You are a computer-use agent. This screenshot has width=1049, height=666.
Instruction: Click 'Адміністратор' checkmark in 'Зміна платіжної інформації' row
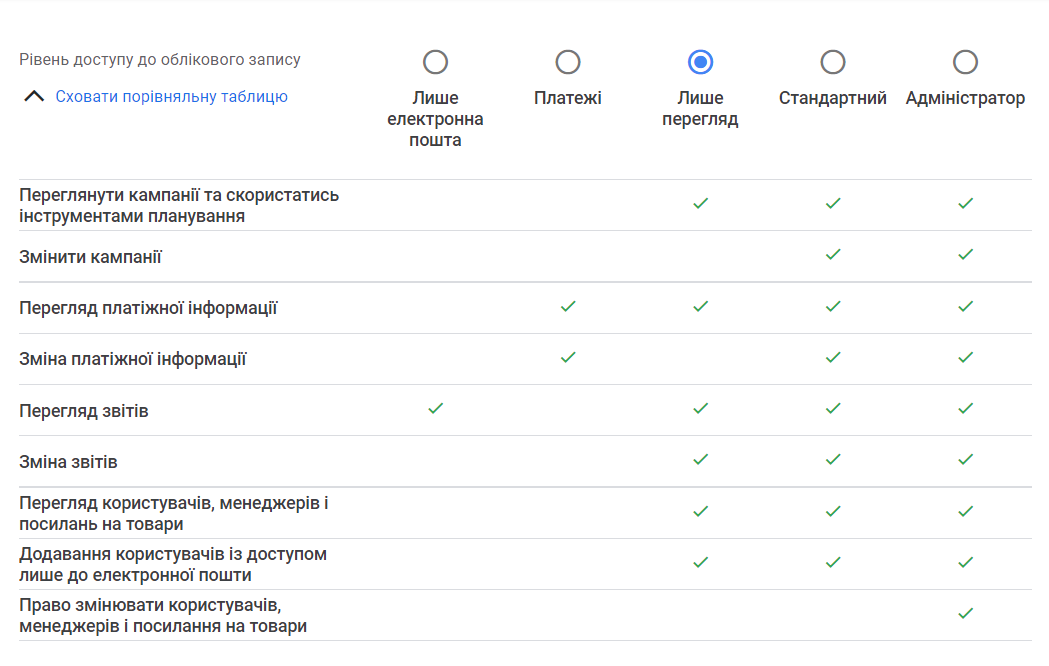965,358
